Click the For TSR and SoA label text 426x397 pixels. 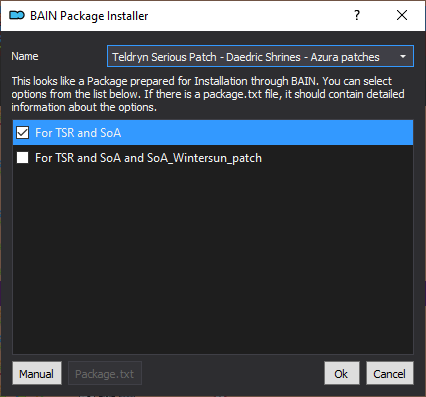coord(78,133)
